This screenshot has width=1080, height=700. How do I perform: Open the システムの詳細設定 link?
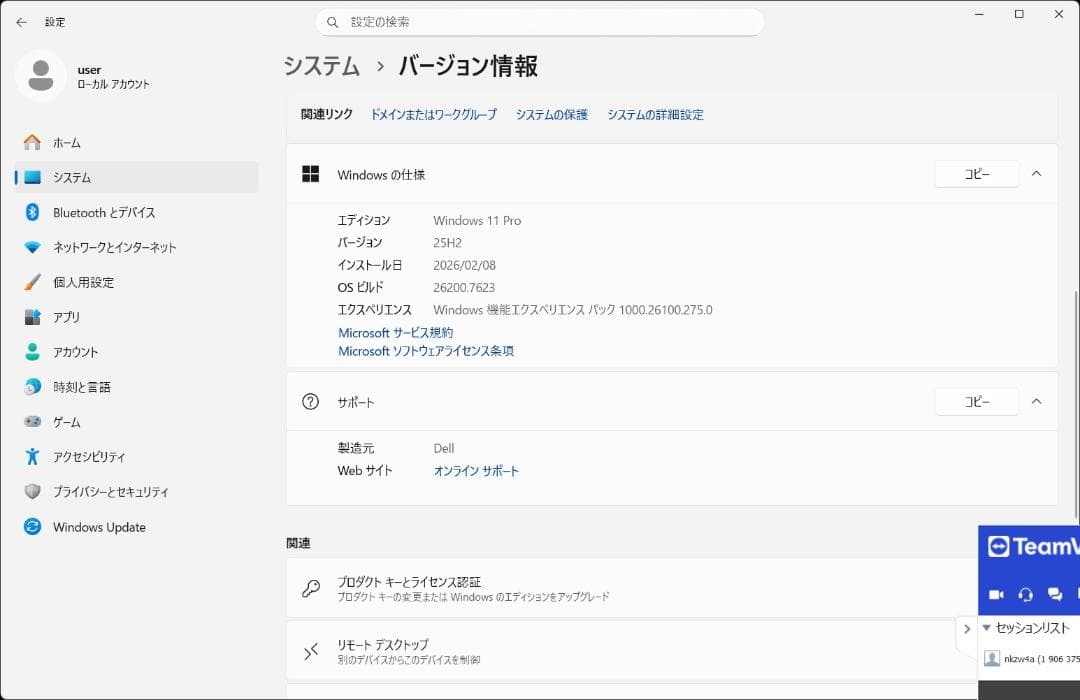(655, 114)
